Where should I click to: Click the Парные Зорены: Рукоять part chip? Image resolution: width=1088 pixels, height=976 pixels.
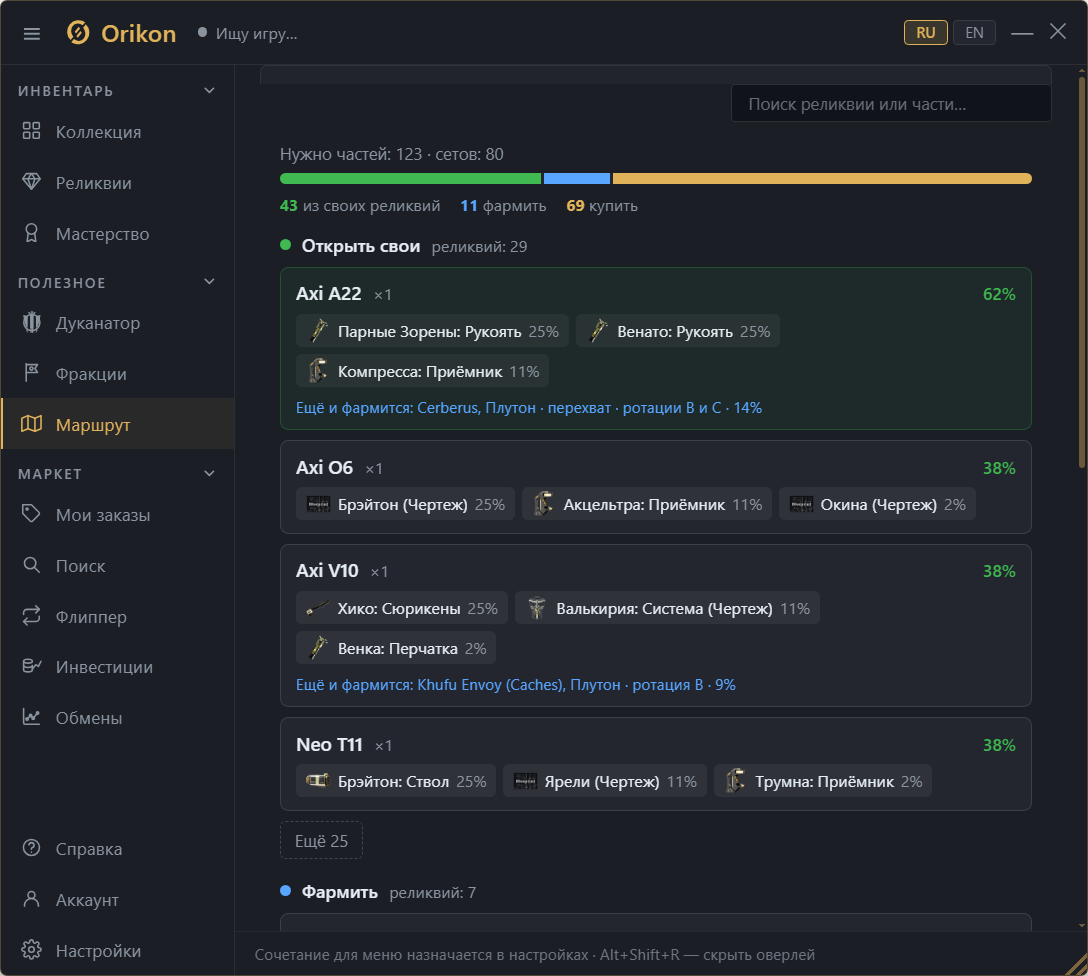(432, 332)
